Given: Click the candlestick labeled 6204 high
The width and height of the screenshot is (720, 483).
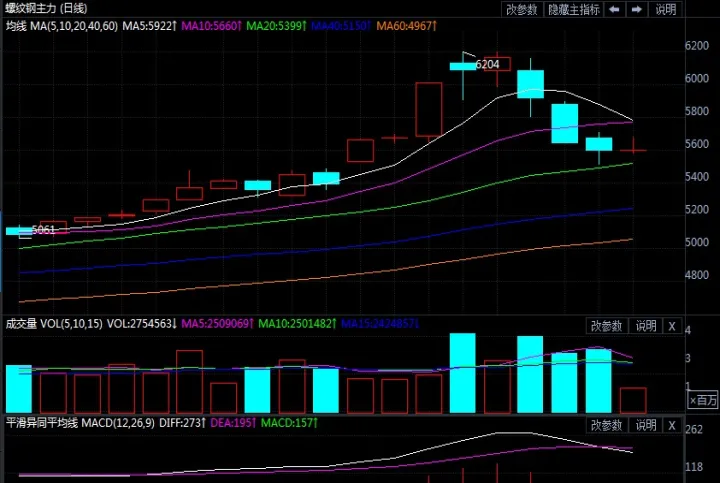Looking at the screenshot, I should (463, 66).
